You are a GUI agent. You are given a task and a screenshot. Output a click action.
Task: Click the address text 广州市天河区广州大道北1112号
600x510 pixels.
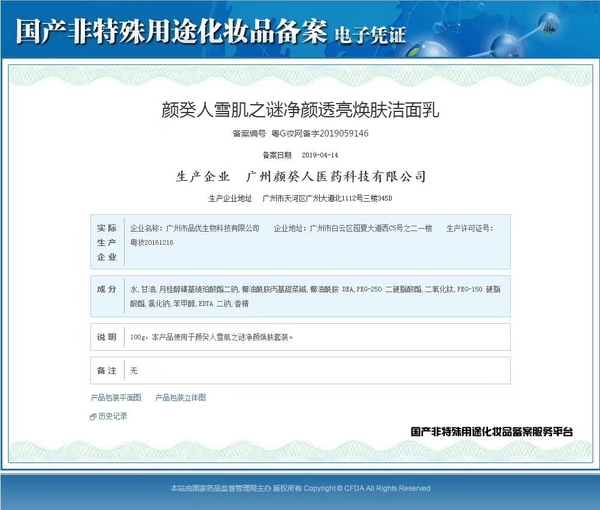tap(313, 198)
